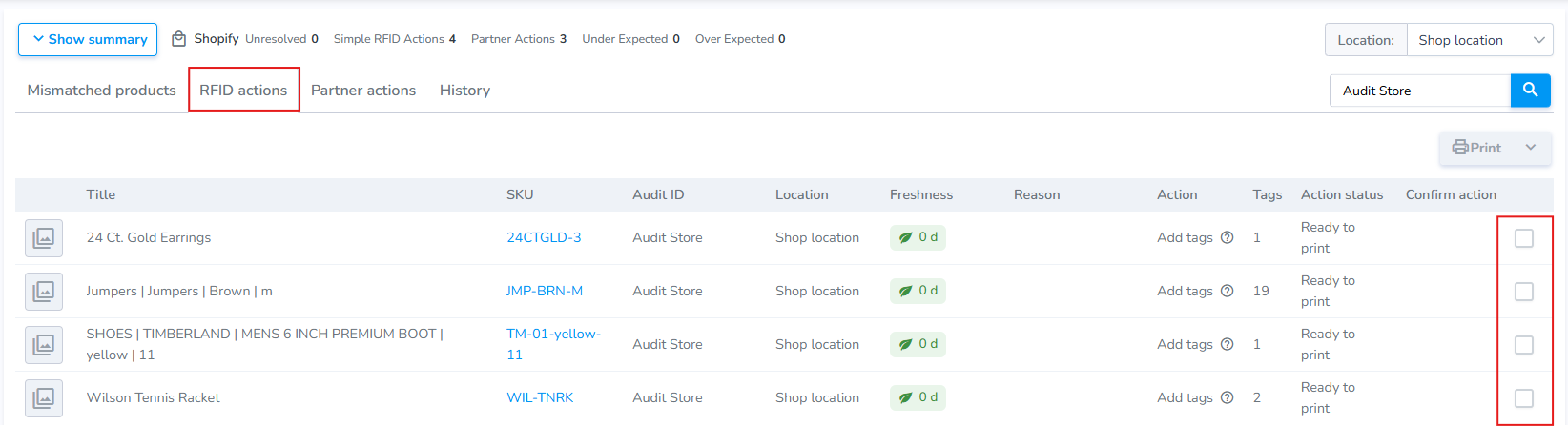Click Under Expected 0 counter
This screenshot has width=1568, height=426.
pyautogui.click(x=630, y=39)
